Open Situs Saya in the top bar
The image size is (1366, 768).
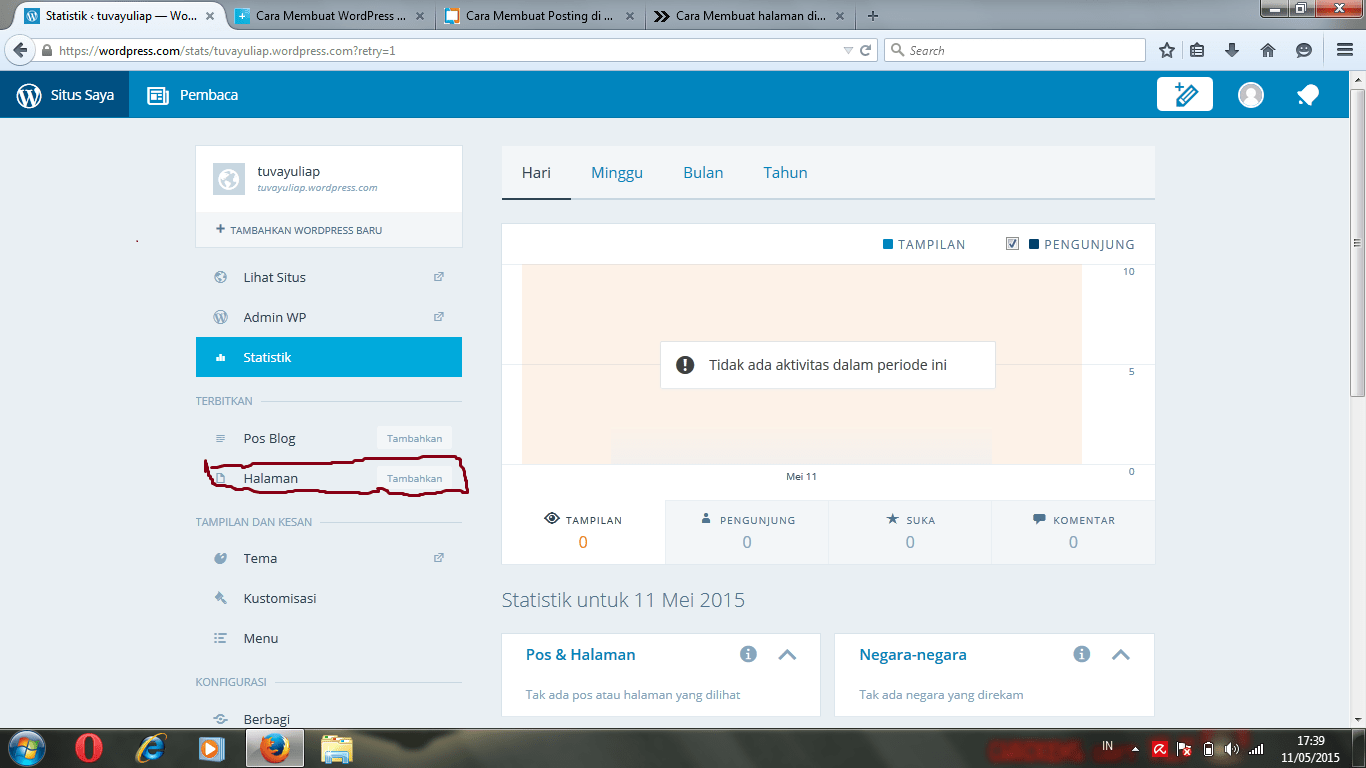(x=64, y=96)
